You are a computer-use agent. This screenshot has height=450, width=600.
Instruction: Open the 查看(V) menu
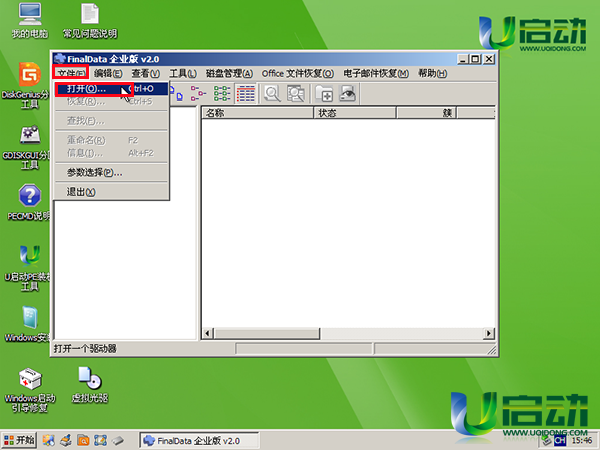(146, 73)
